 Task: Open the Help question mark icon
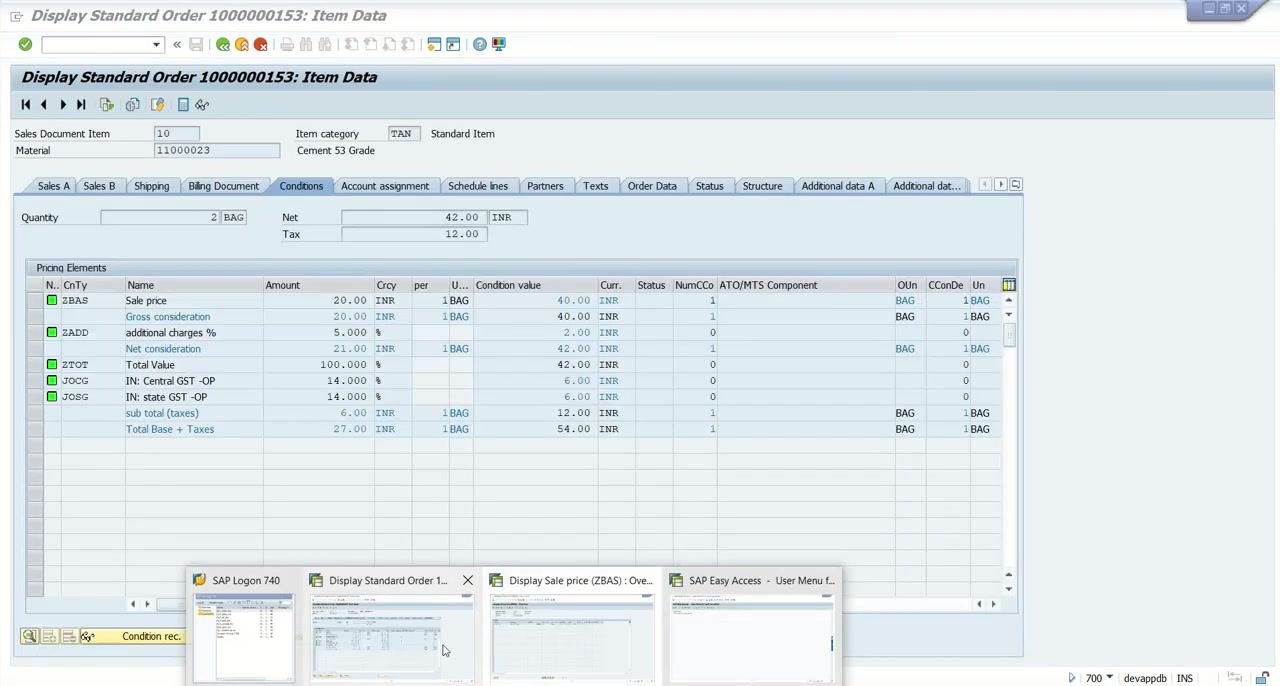pyautogui.click(x=480, y=44)
